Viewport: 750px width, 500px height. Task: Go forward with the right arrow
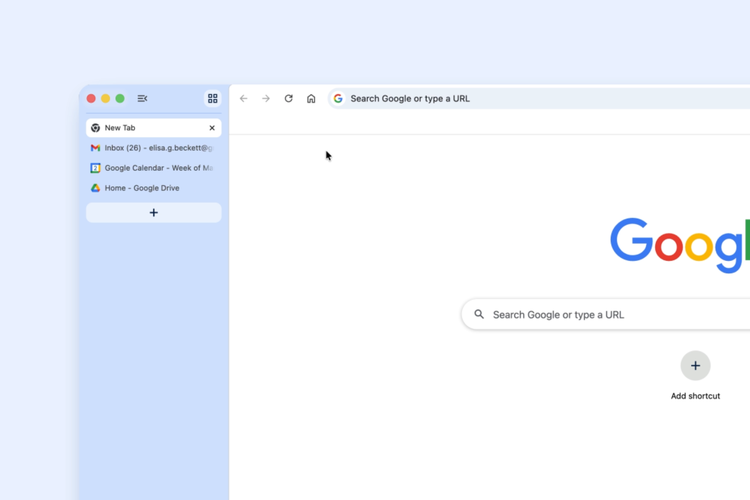click(x=266, y=99)
